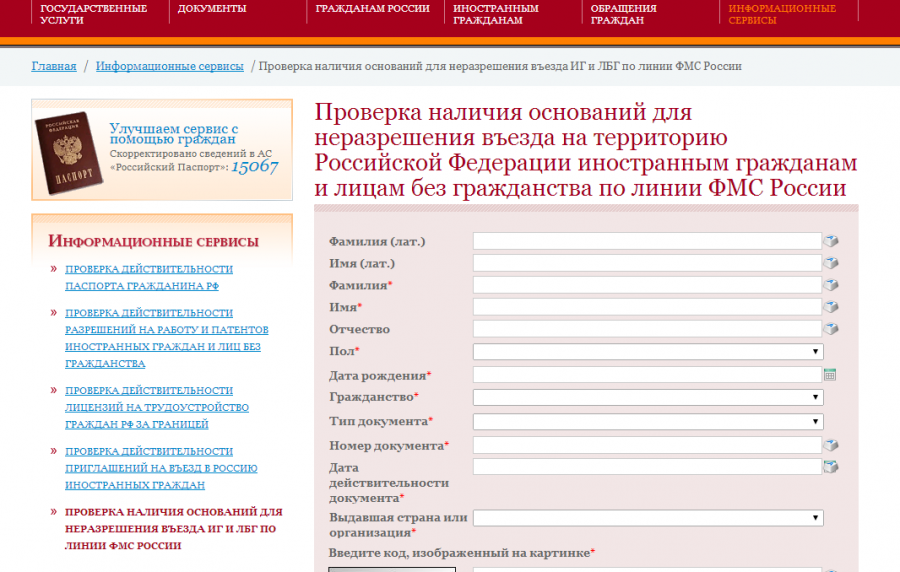The image size is (900, 572).
Task: Expand the Тип документа dropdown
Action: coord(648,422)
